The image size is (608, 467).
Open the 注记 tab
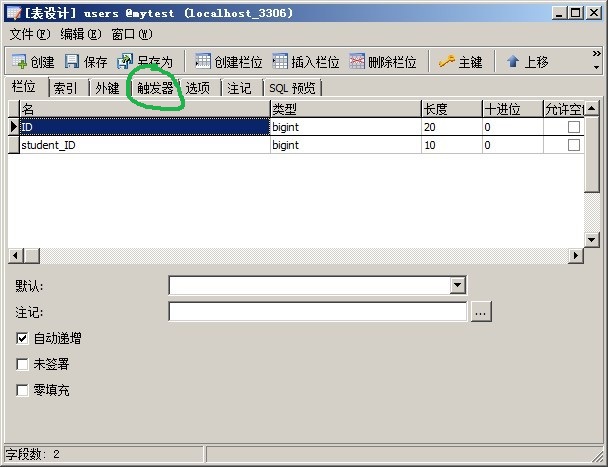[x=239, y=88]
